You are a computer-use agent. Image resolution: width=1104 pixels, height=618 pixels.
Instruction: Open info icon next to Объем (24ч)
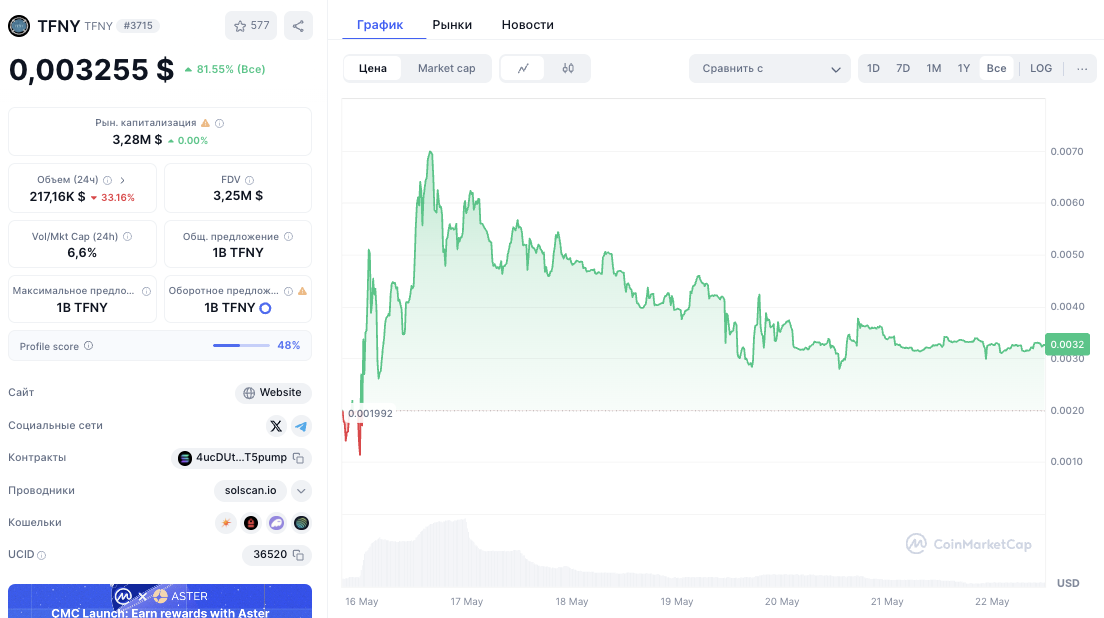click(108, 180)
